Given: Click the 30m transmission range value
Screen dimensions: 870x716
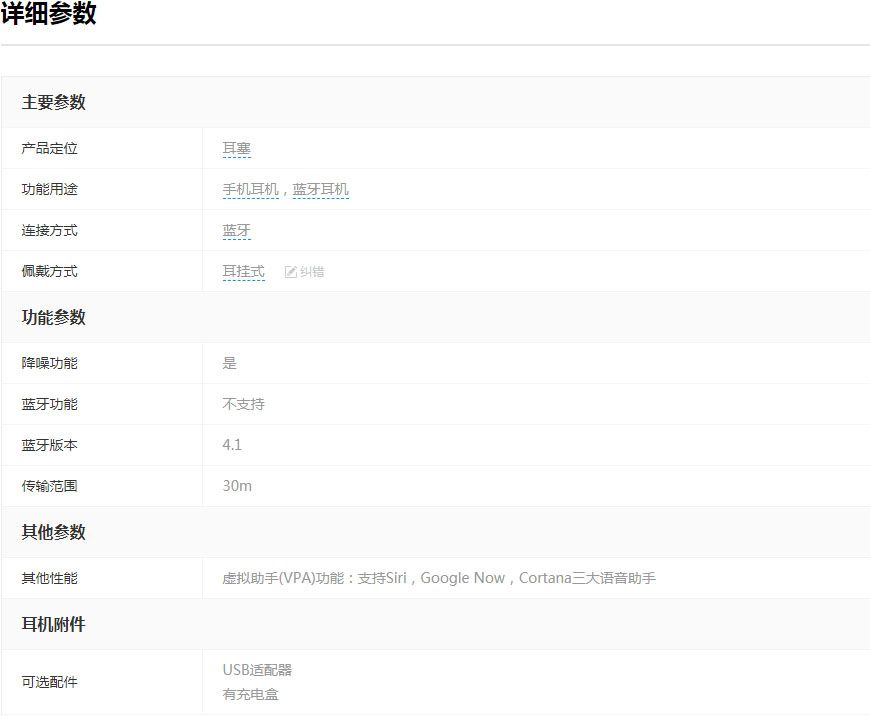Looking at the screenshot, I should [x=237, y=486].
